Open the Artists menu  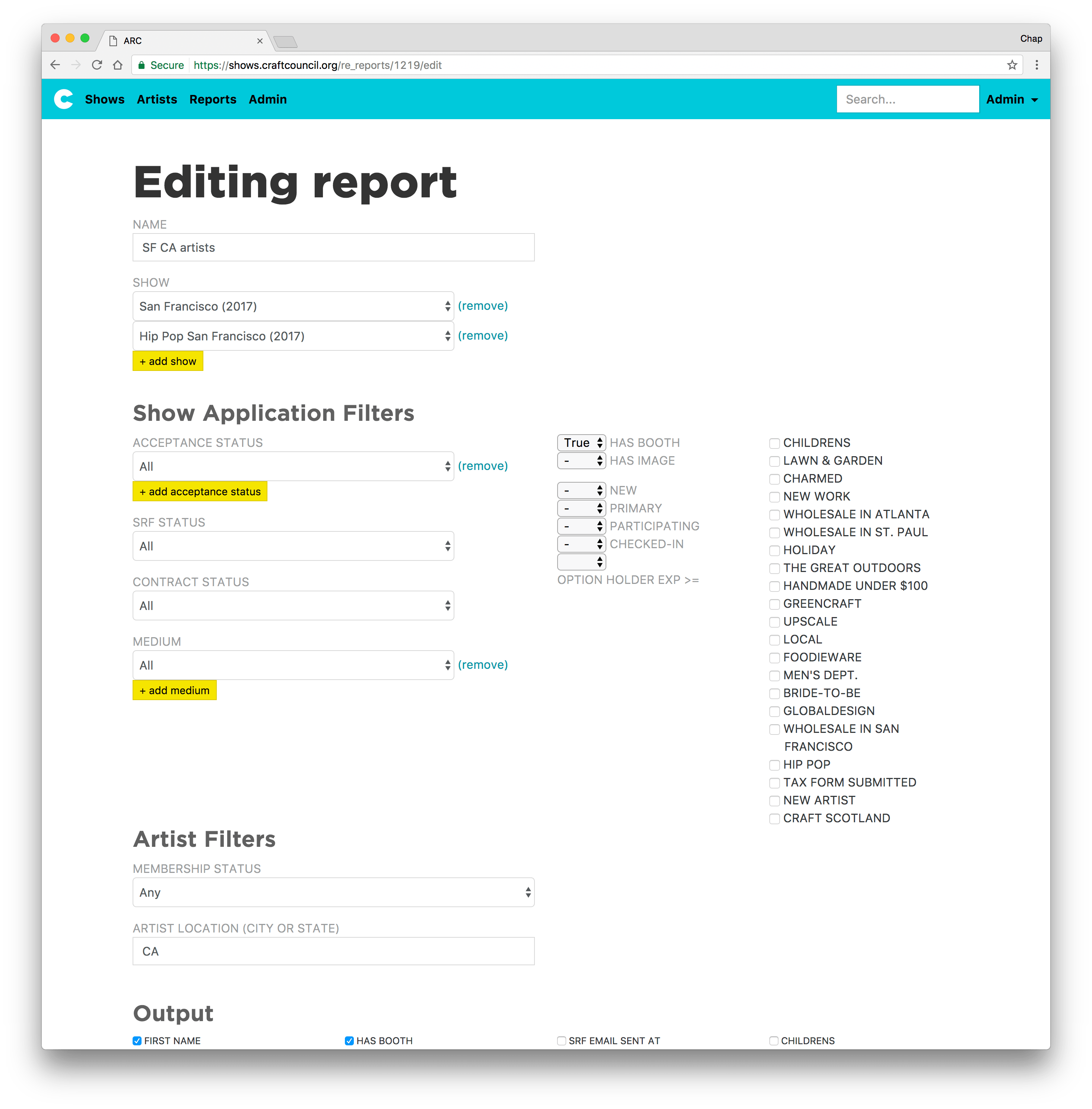tap(156, 99)
